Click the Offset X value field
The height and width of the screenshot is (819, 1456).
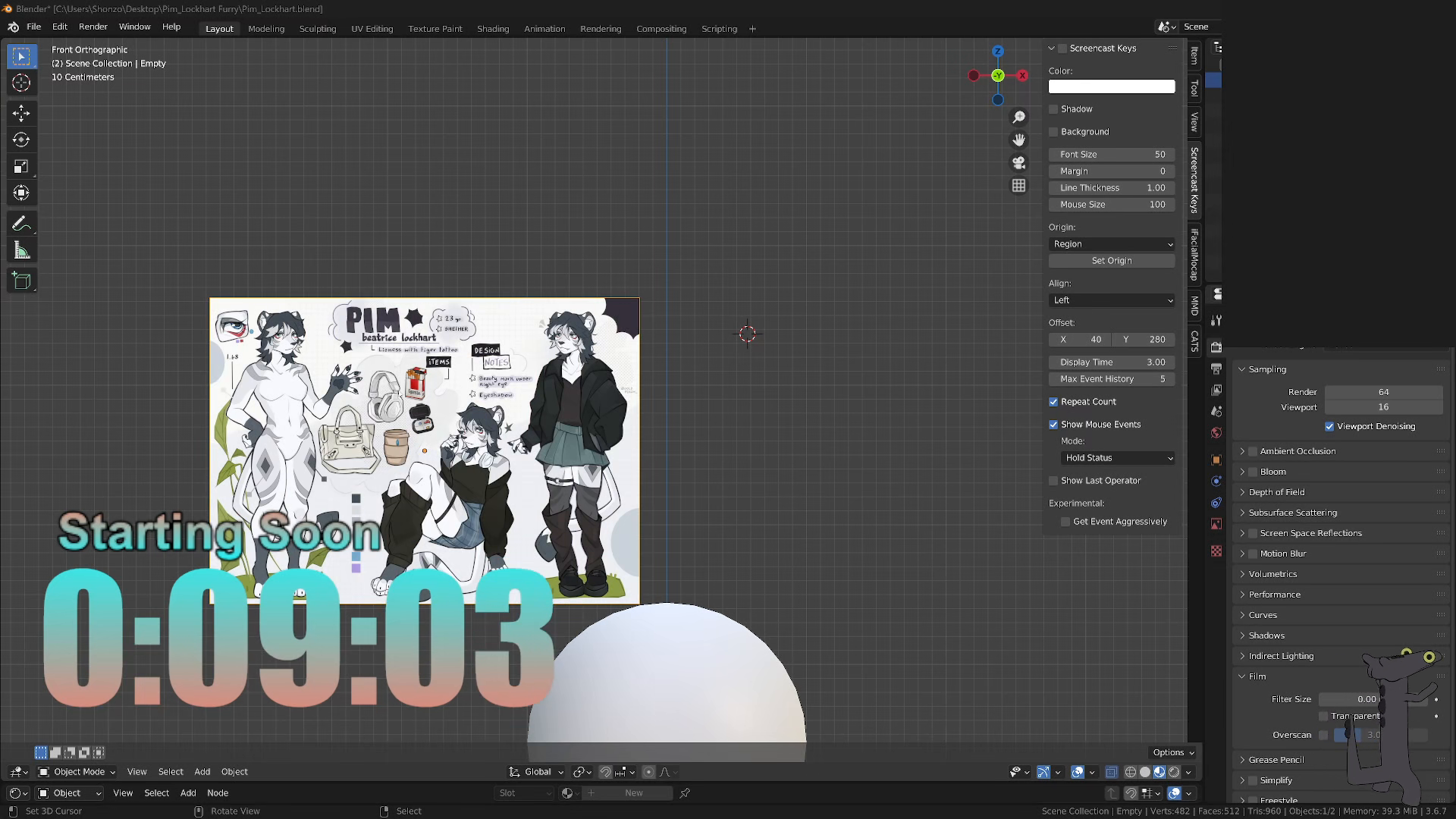(x=1080, y=340)
